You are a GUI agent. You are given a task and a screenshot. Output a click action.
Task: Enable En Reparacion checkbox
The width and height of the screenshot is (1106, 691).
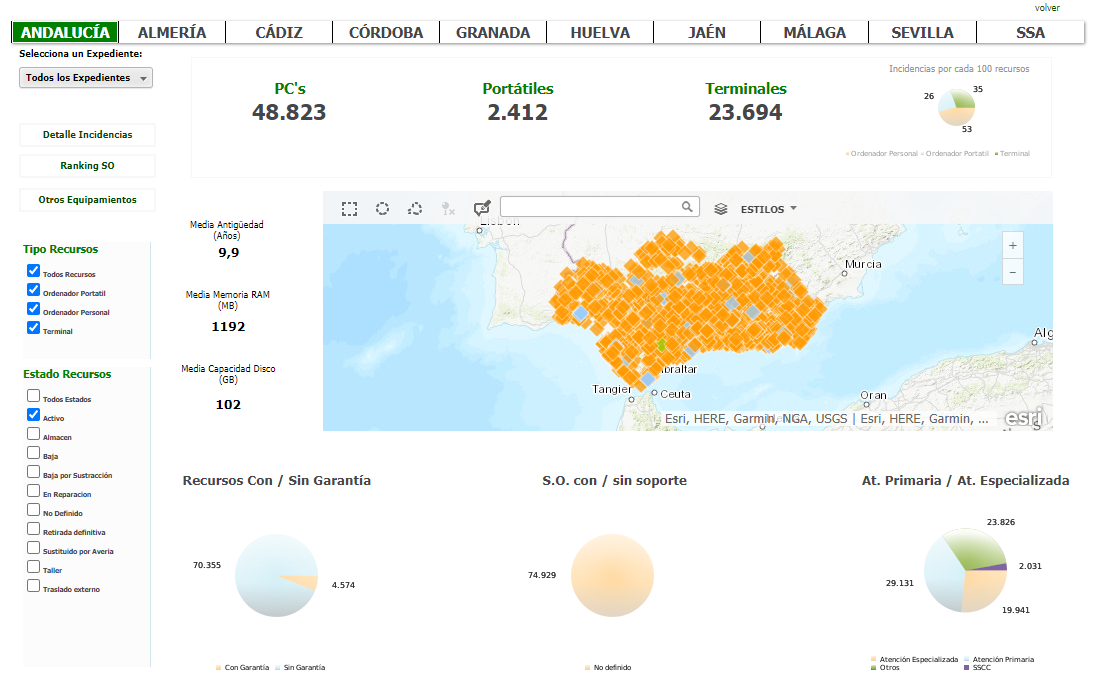[33, 491]
